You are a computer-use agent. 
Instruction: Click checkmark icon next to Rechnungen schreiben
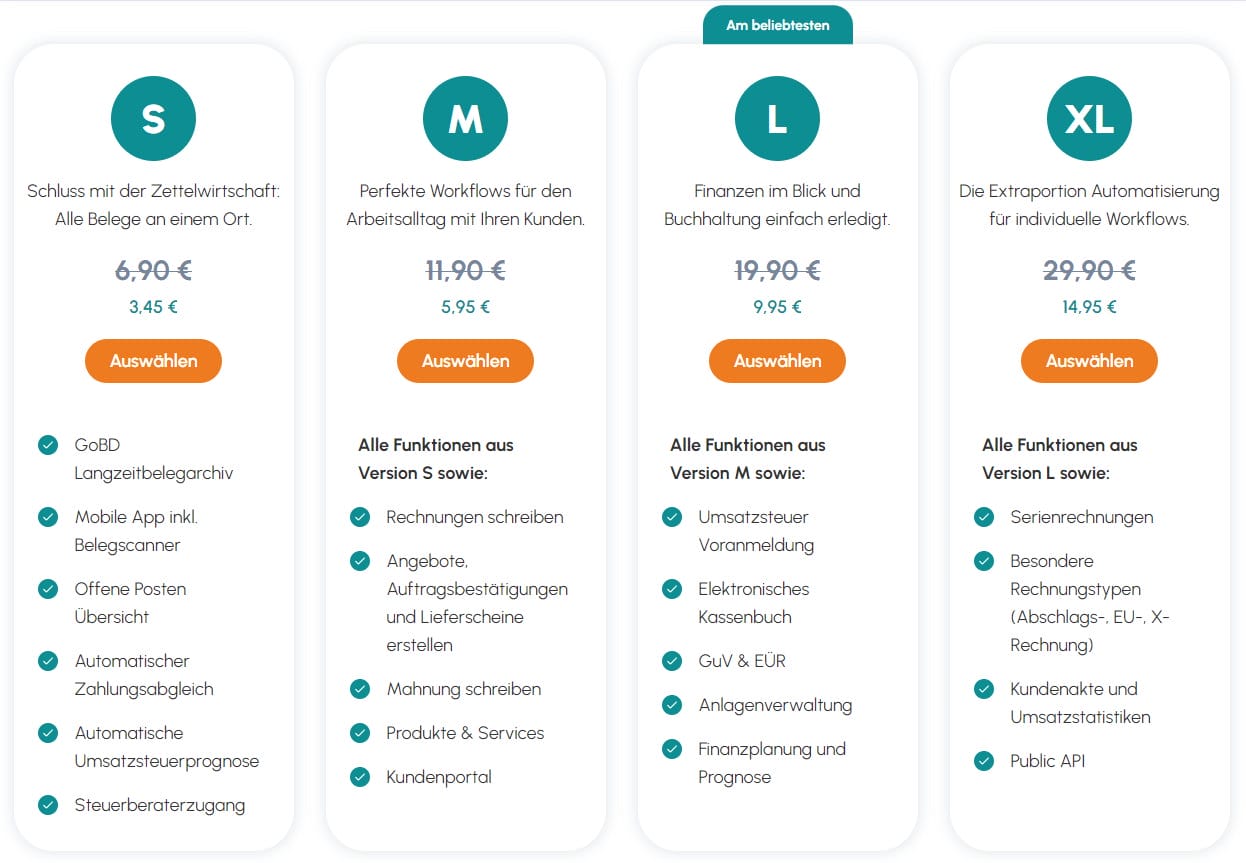point(360,517)
